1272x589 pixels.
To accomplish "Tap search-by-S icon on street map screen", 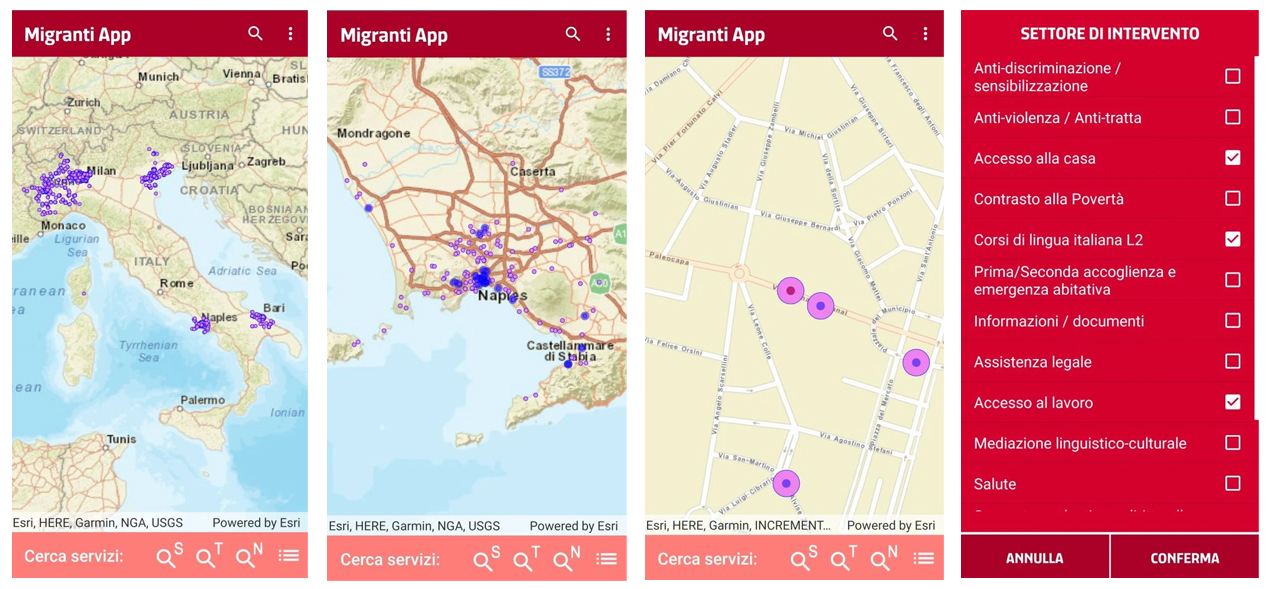I will pyautogui.click(x=803, y=559).
